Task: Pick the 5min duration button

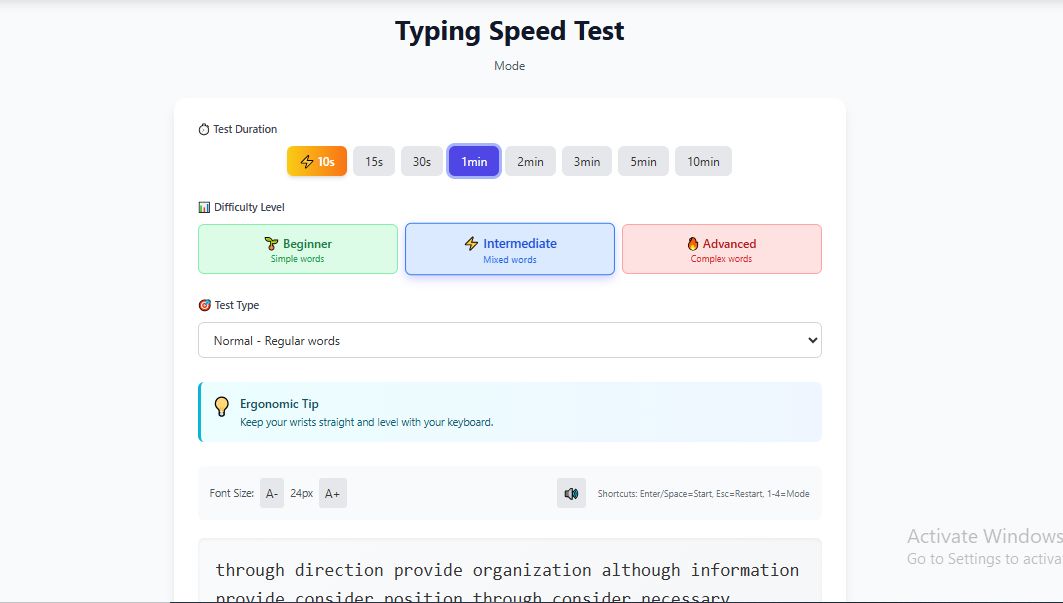Action: point(643,162)
